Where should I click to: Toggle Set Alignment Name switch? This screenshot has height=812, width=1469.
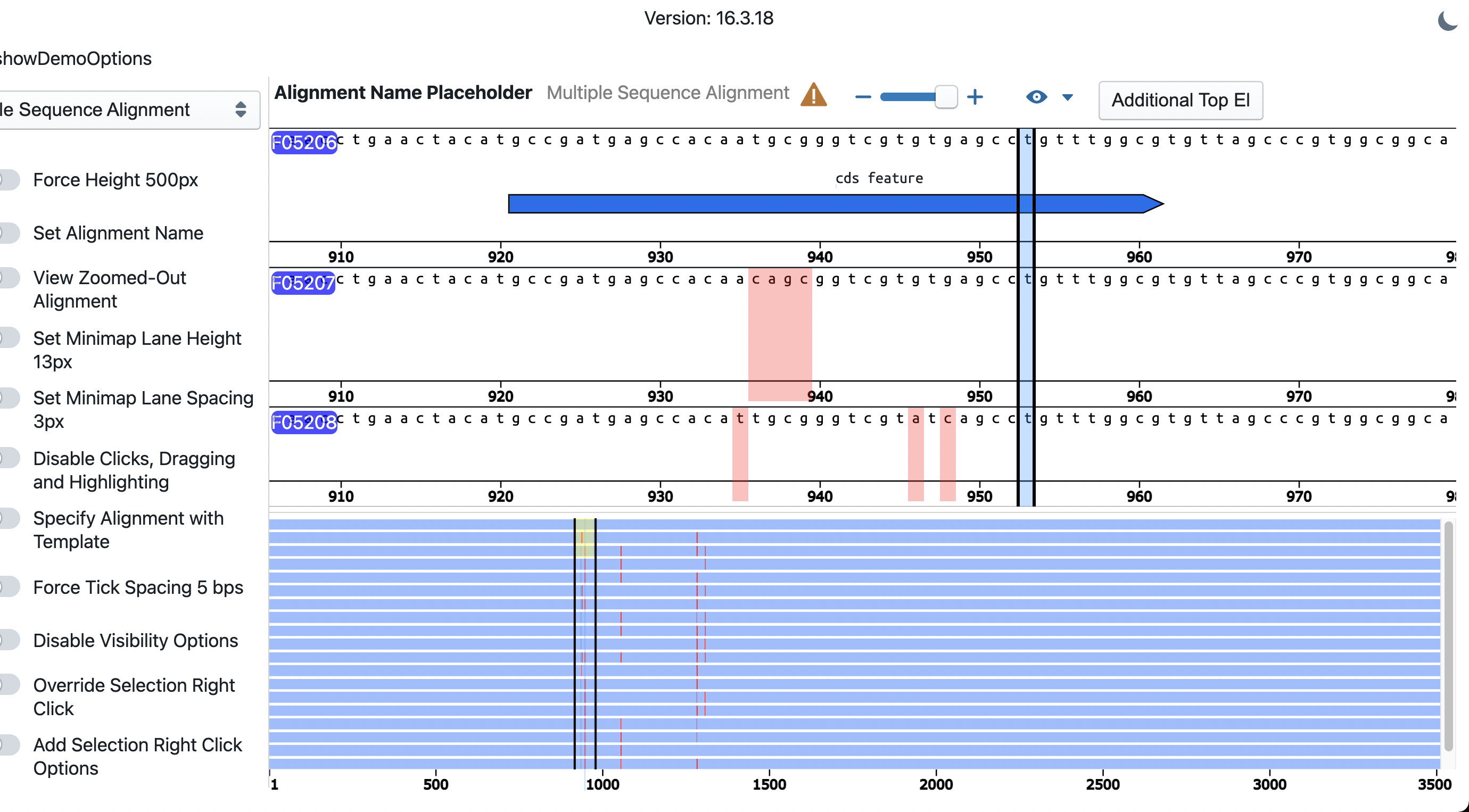click(x=9, y=233)
